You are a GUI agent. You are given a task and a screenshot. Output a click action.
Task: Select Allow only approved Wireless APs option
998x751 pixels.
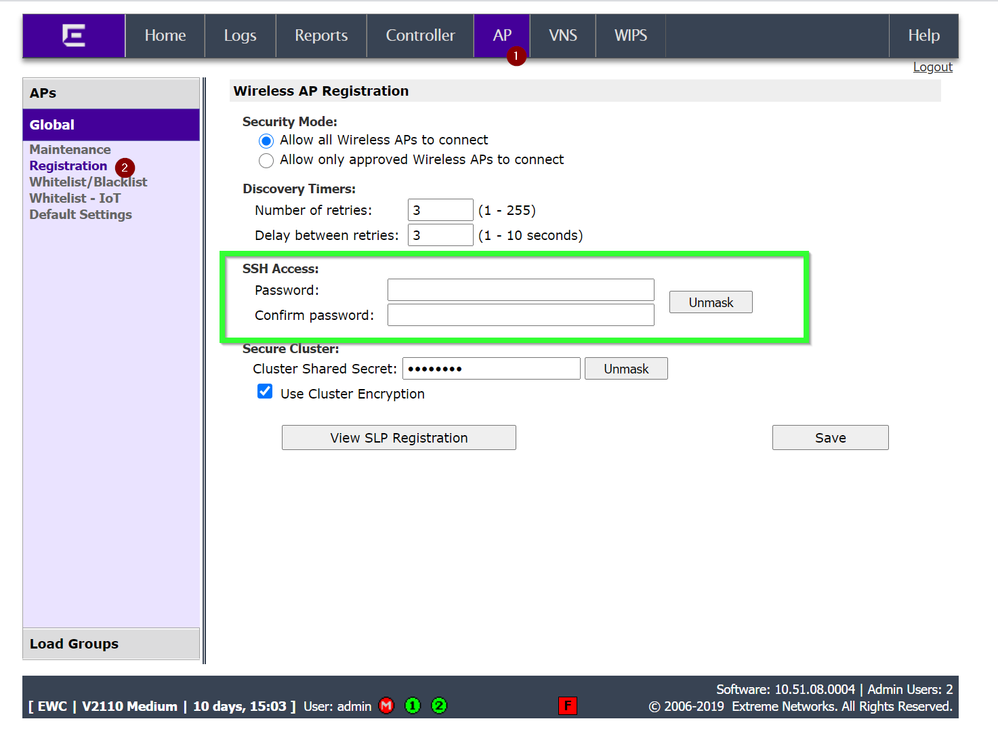pyautogui.click(x=266, y=160)
